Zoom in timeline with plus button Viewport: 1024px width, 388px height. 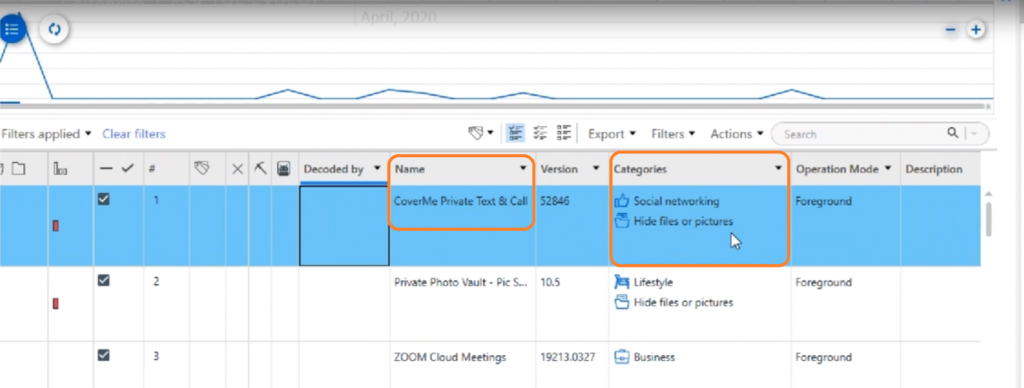tap(976, 29)
